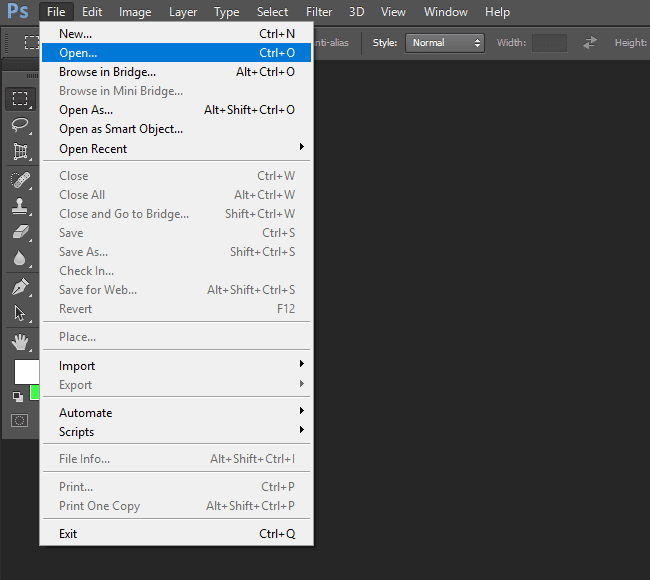Viewport: 650px width, 580px height.
Task: Choose Browse in Mini Bridge...
Action: [176, 91]
